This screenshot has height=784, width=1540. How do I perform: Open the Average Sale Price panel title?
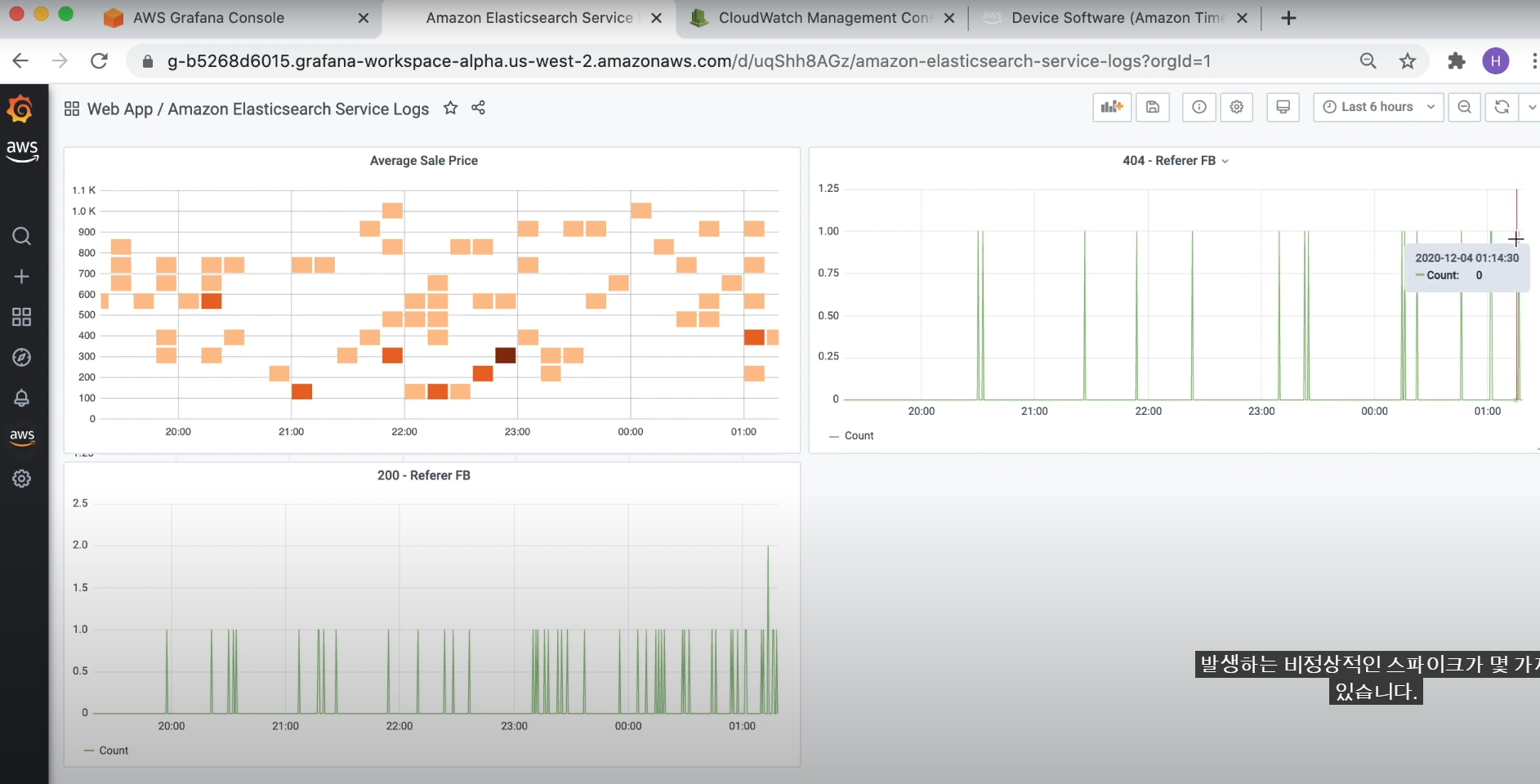[424, 161]
